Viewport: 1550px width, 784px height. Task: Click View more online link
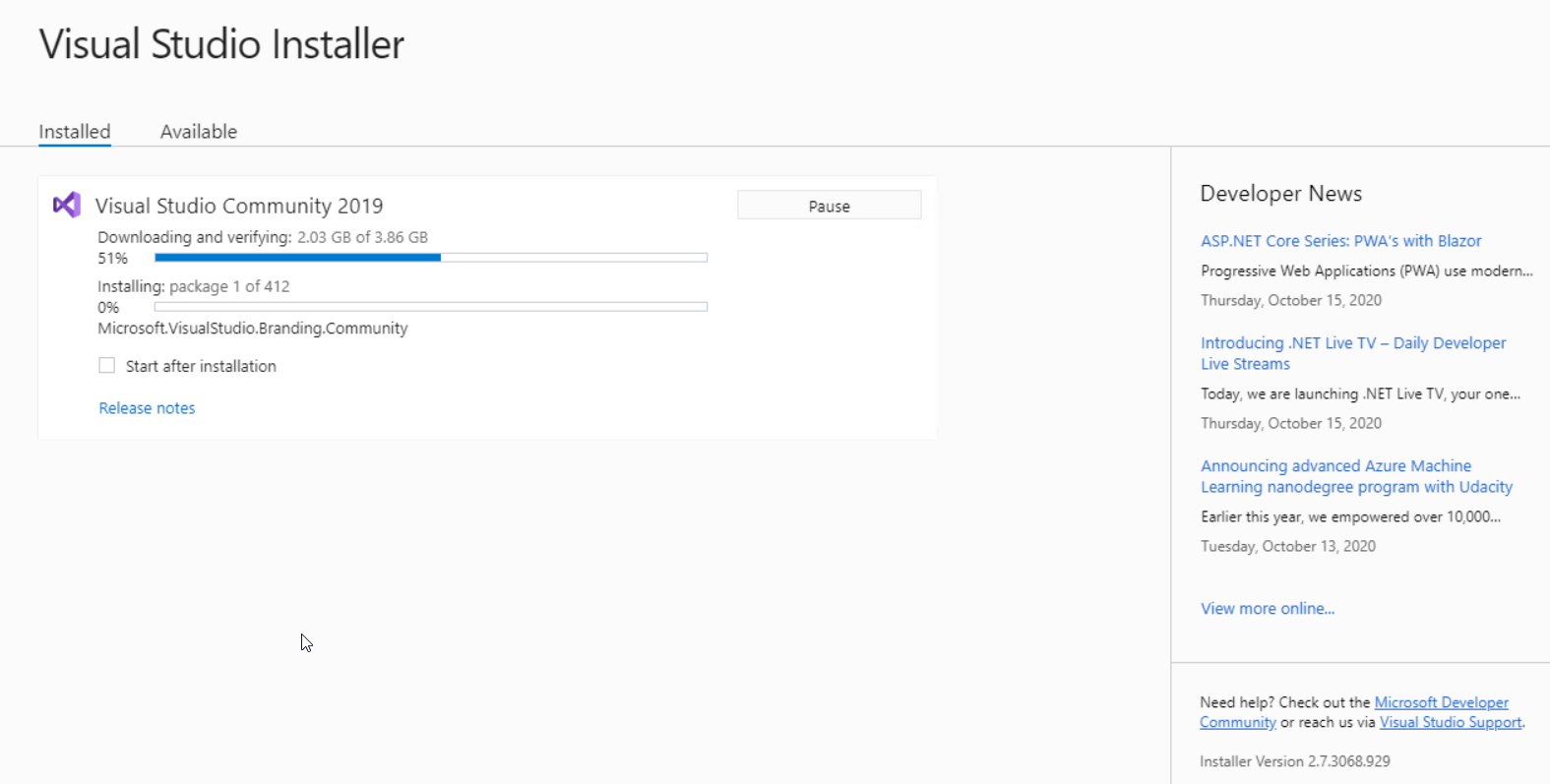(1268, 609)
